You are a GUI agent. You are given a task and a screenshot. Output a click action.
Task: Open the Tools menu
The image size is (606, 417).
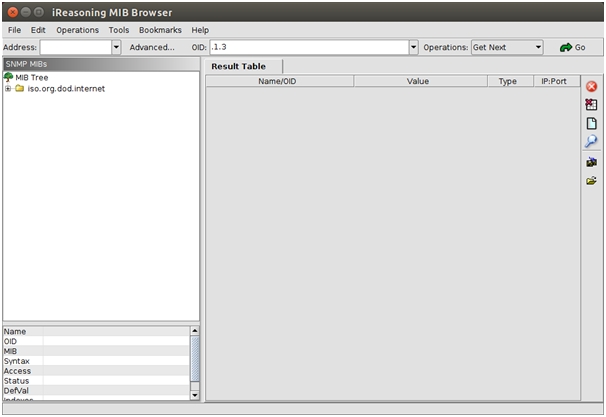coord(119,30)
